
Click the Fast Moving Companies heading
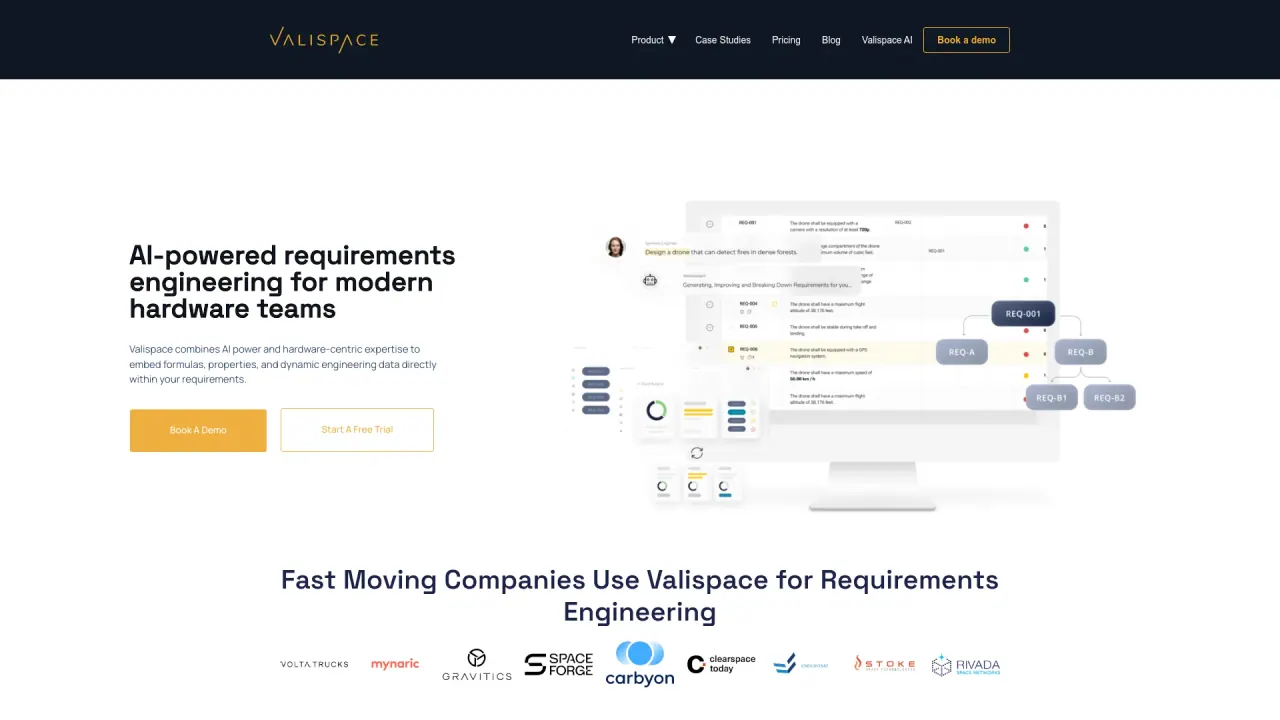click(640, 596)
